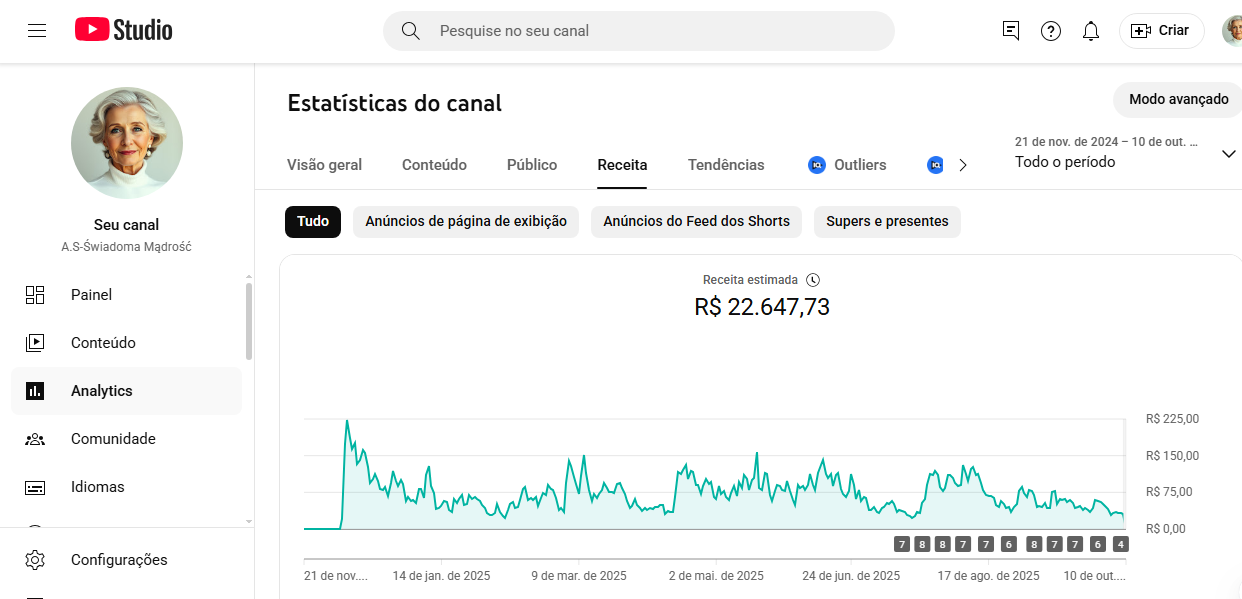
Task: Click the clock icon beside Receita estimada
Action: [813, 280]
